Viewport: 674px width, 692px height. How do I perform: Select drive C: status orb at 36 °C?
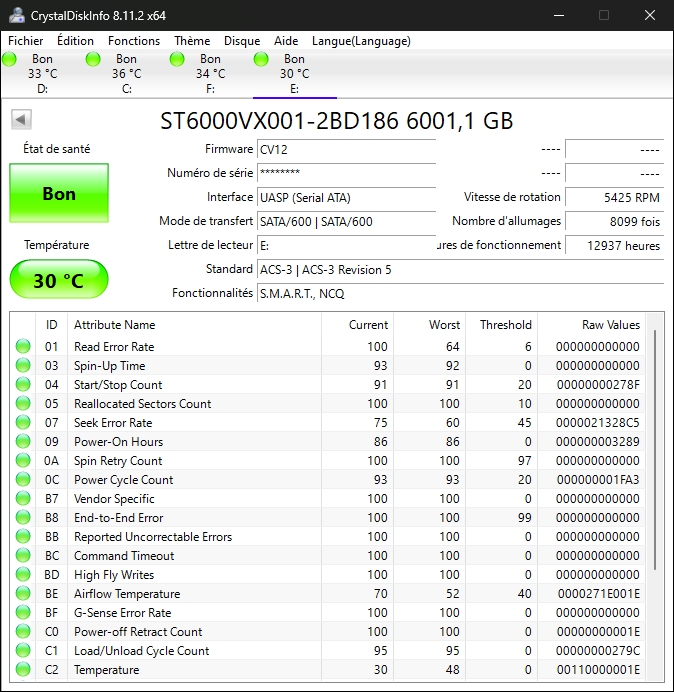(93, 60)
